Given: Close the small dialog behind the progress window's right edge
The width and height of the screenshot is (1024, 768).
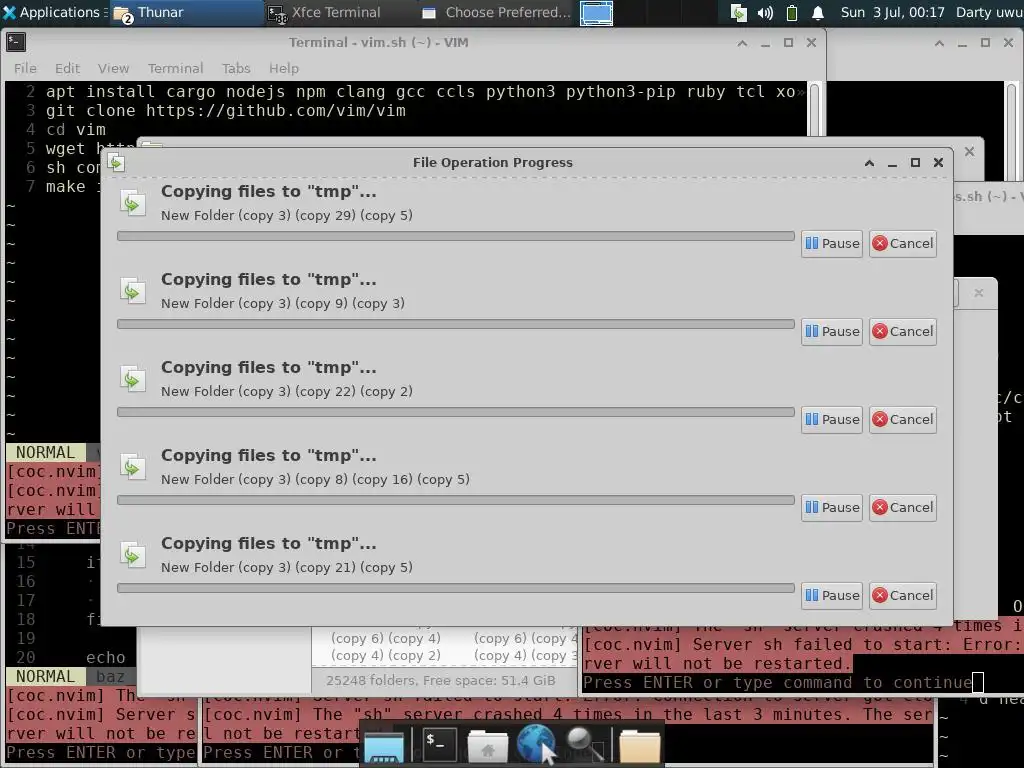Looking at the screenshot, I should coord(978,293).
